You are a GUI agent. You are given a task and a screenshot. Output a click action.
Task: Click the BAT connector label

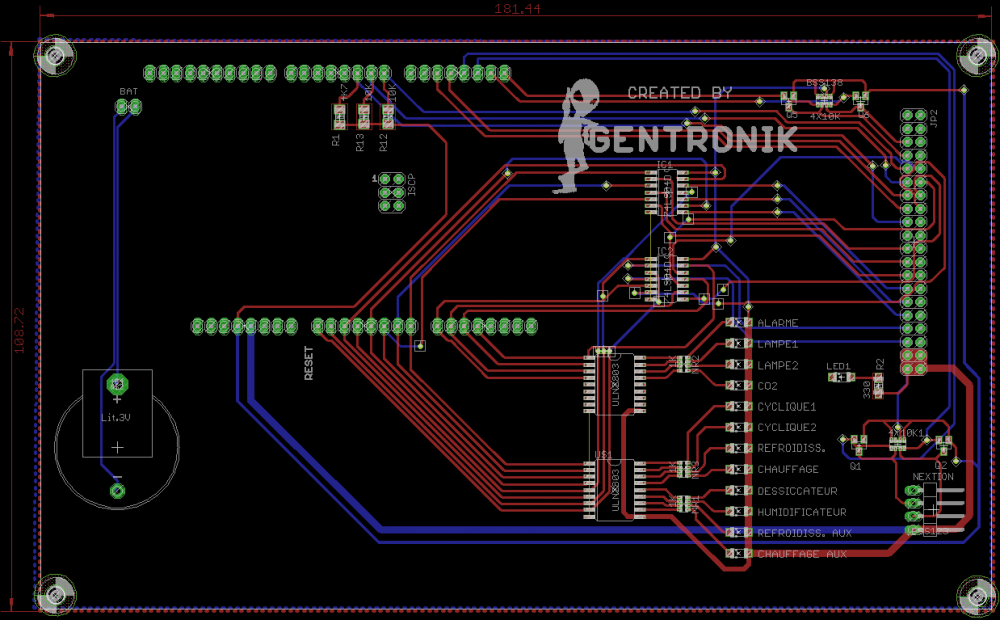point(128,92)
